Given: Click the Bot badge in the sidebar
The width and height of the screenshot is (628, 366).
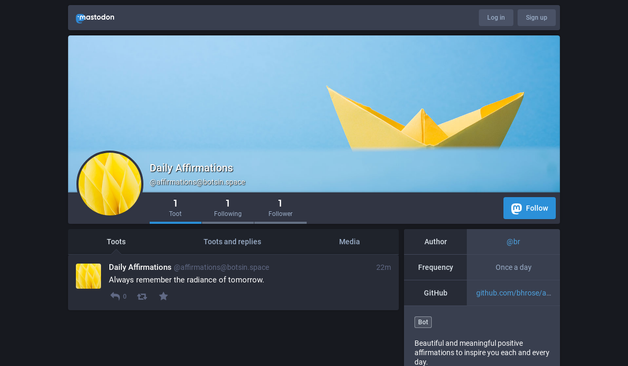Looking at the screenshot, I should 423,322.
